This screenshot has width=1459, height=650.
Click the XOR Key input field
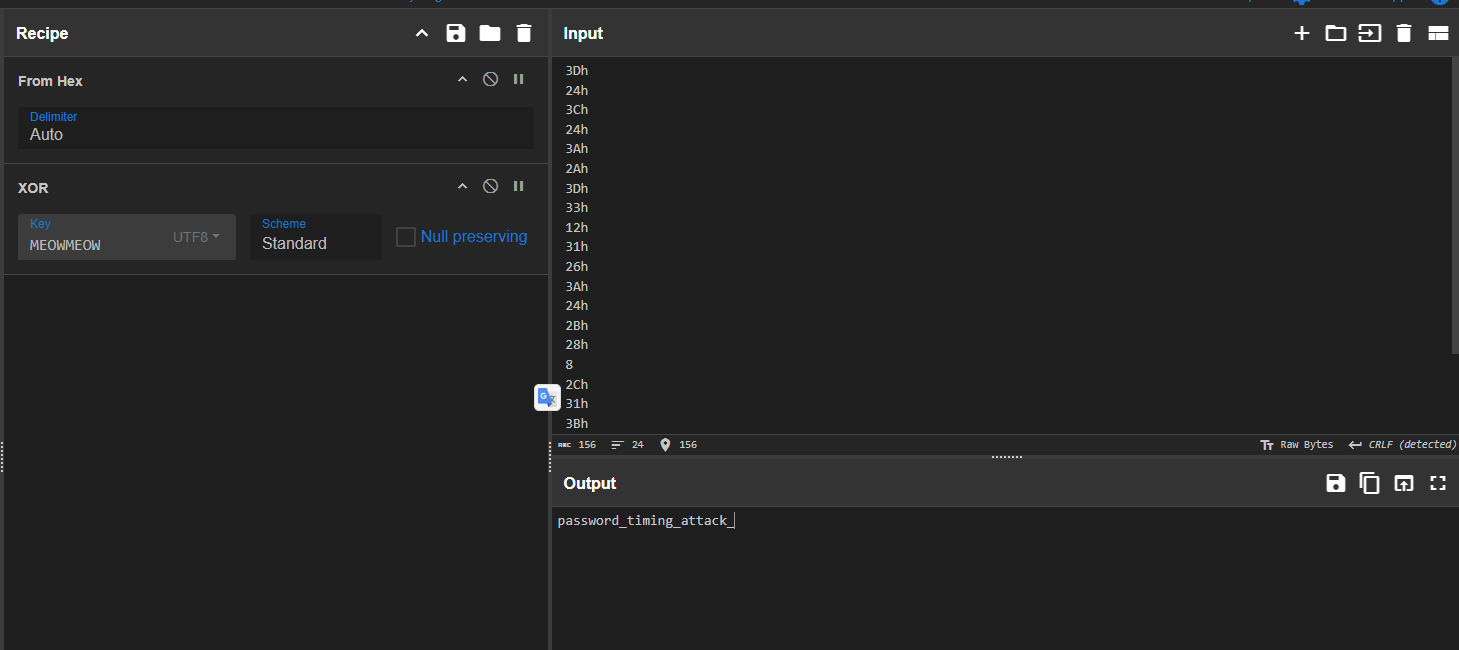tap(95, 244)
